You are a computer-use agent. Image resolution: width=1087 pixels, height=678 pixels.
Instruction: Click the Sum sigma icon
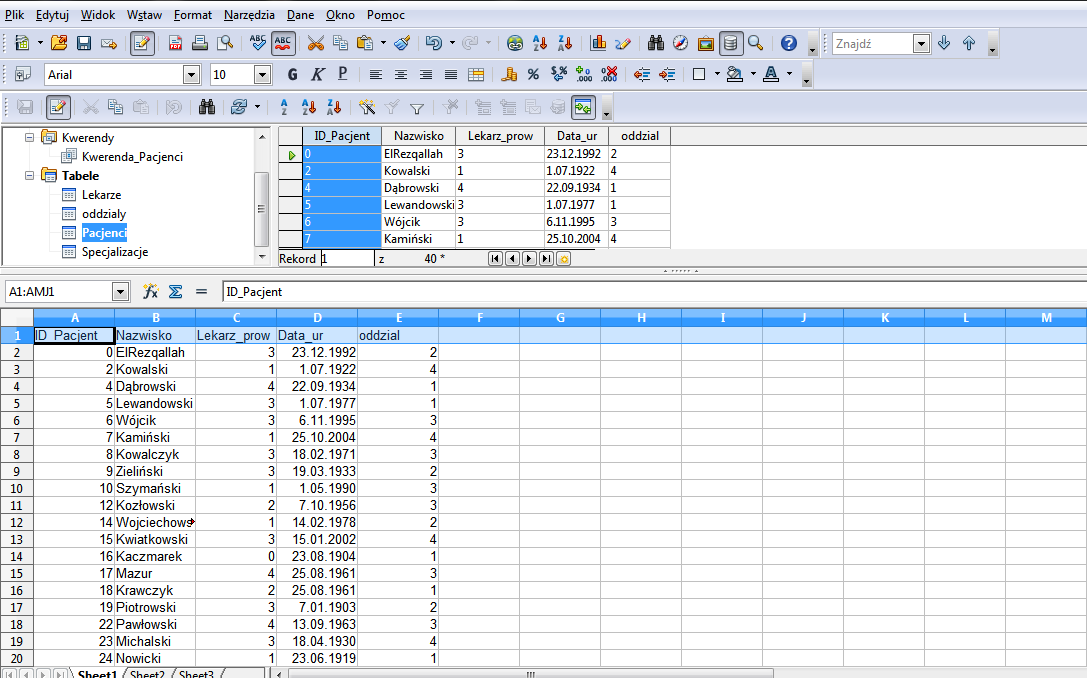(x=175, y=292)
